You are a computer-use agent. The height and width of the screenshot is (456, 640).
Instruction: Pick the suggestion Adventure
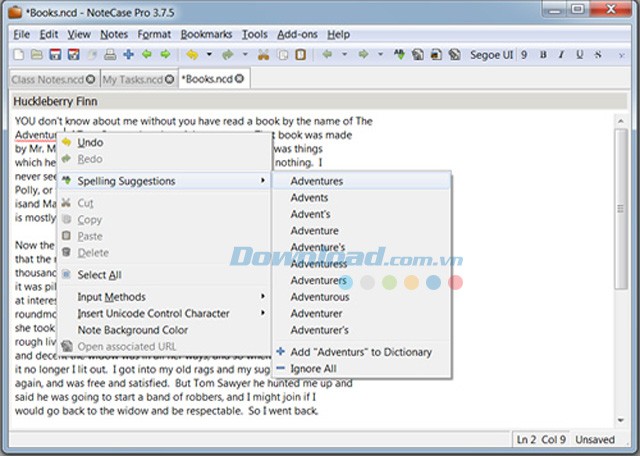362,231
